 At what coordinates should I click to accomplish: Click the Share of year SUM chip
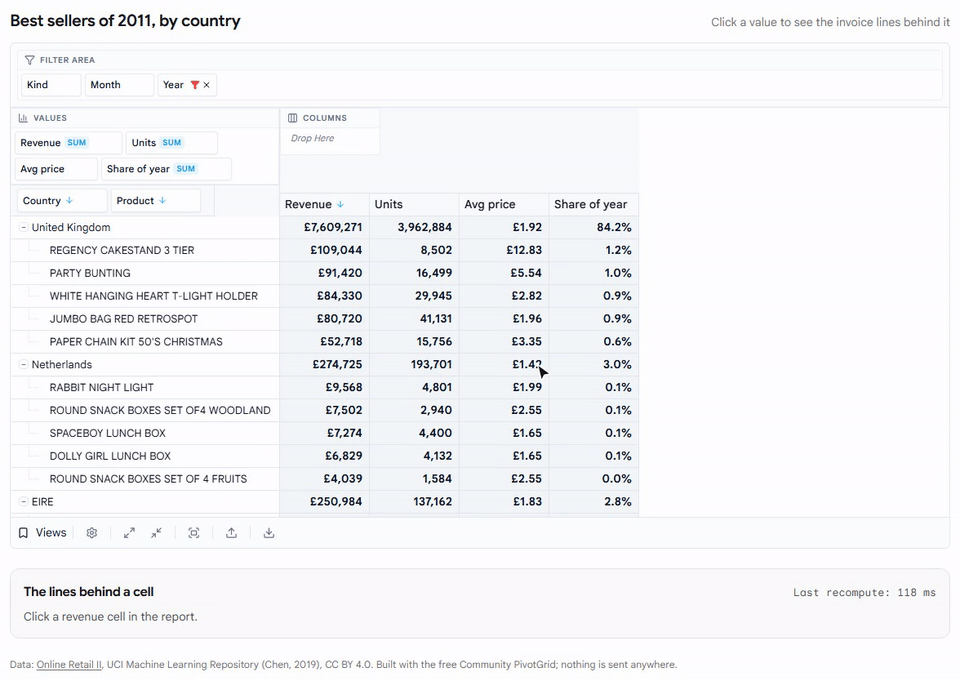(x=167, y=169)
